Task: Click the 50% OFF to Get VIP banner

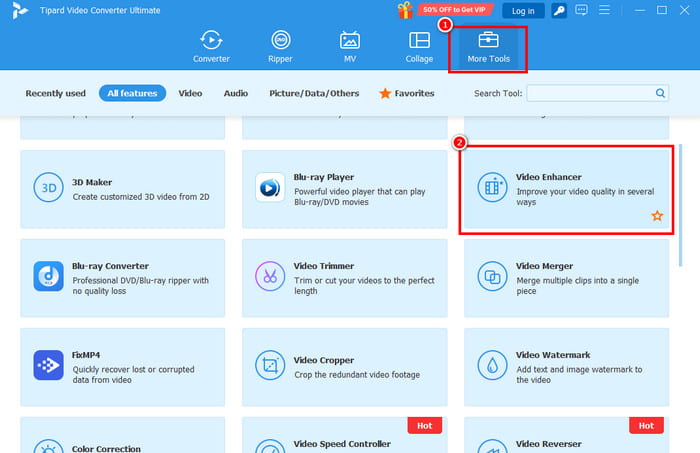Action: pyautogui.click(x=455, y=10)
